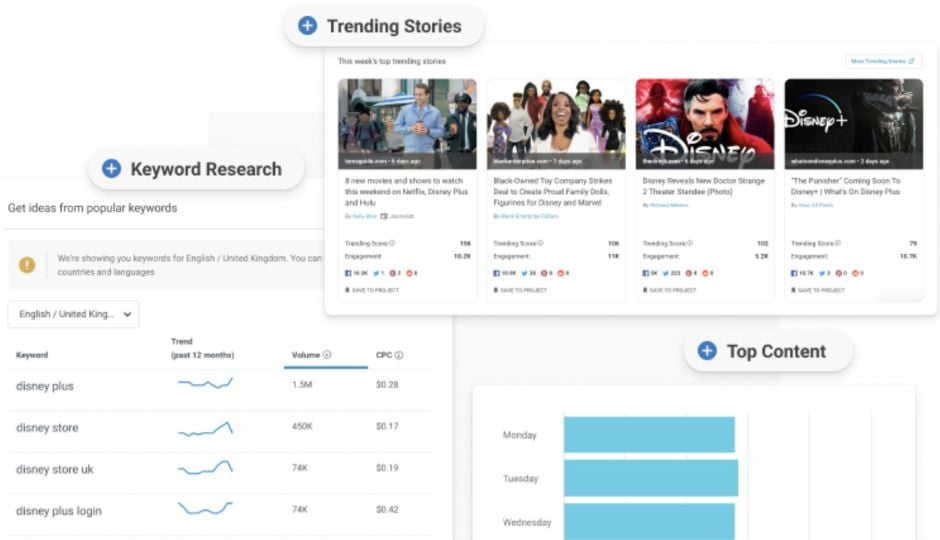Click the info icon next to Volume
Viewport: 940px width, 540px height.
coord(327,355)
